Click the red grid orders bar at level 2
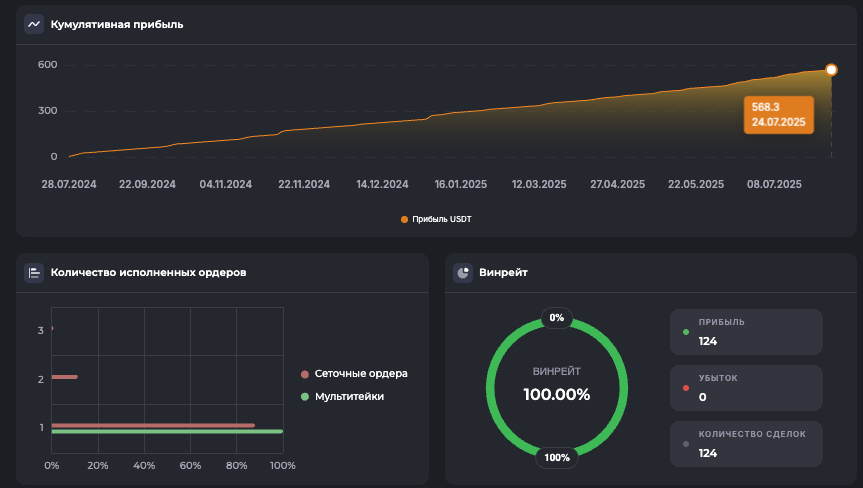This screenshot has height=488, width=863. 64,377
